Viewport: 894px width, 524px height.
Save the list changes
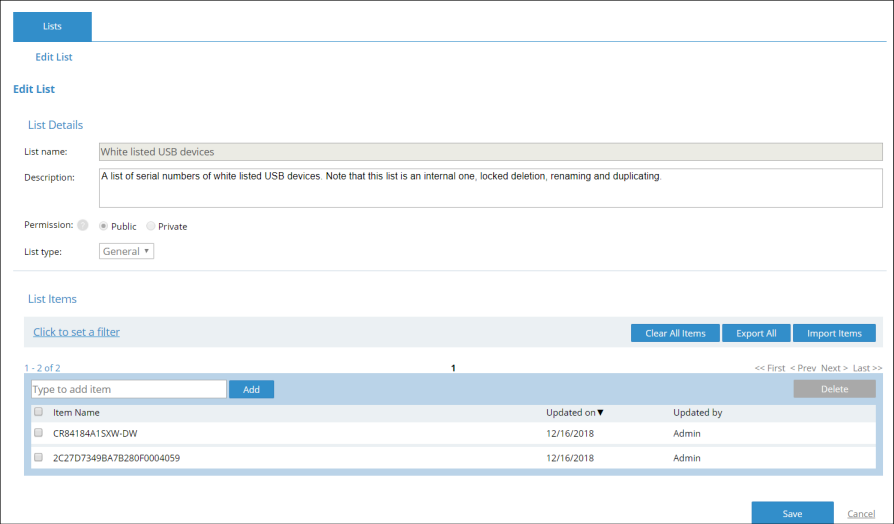pos(792,513)
